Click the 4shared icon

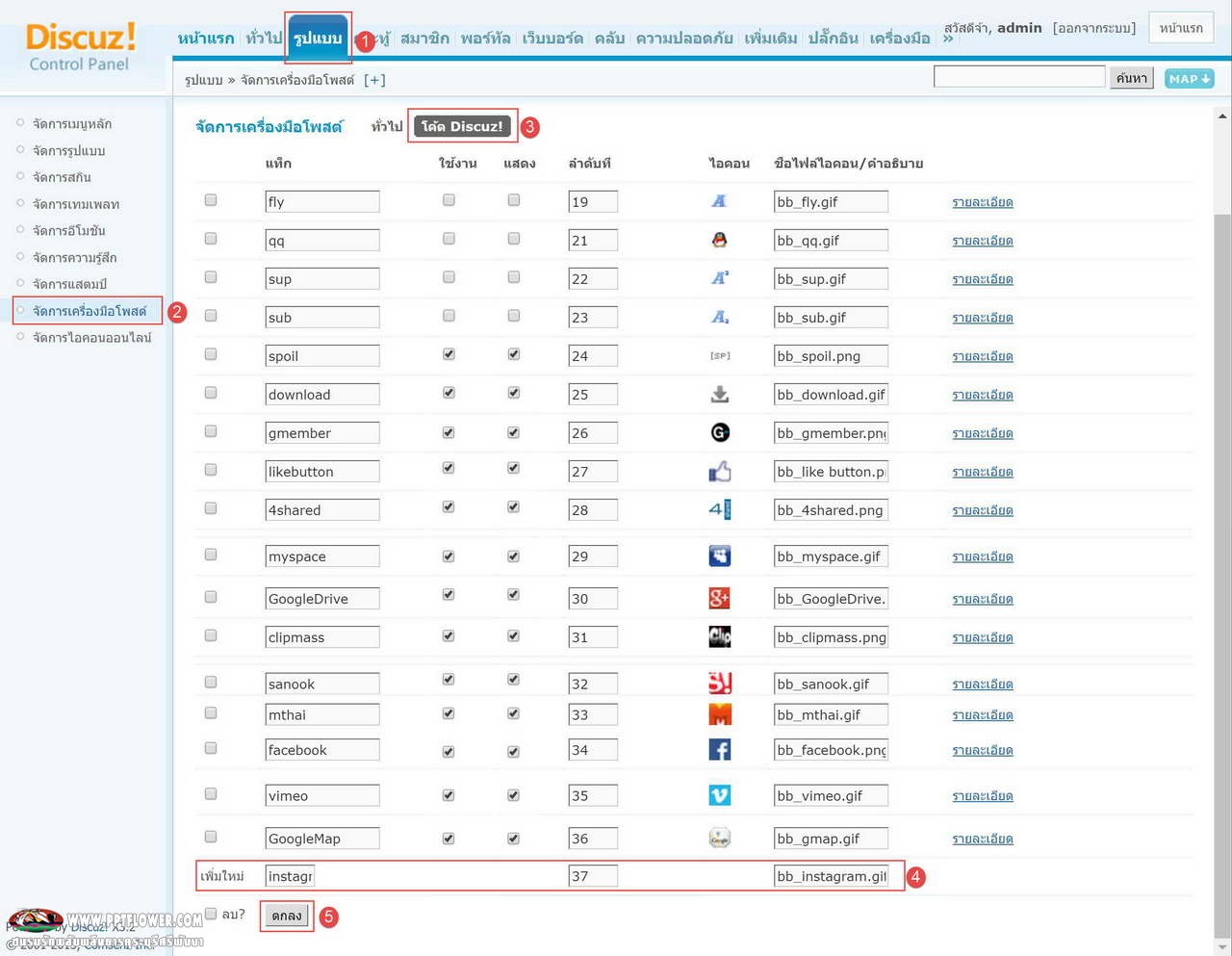720,509
